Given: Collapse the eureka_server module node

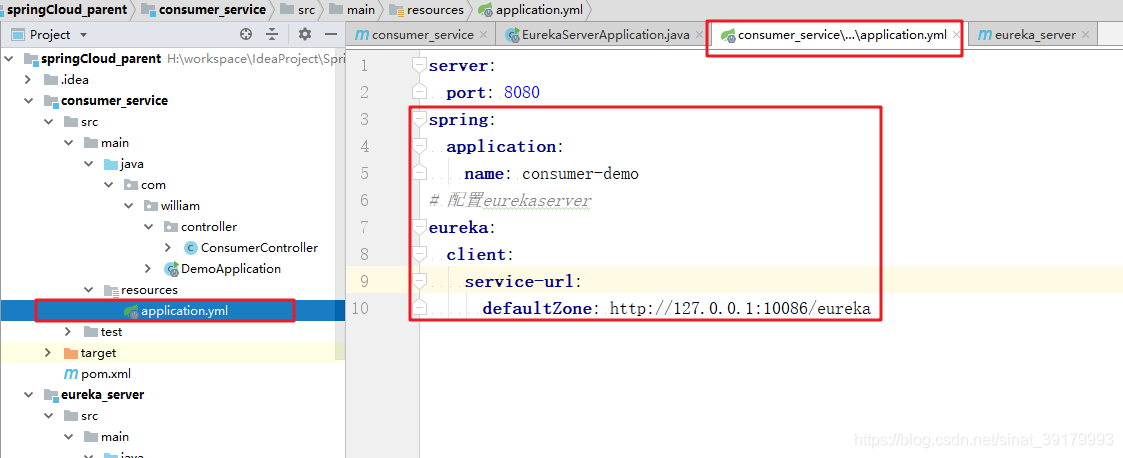Looking at the screenshot, I should pyautogui.click(x=28, y=395).
